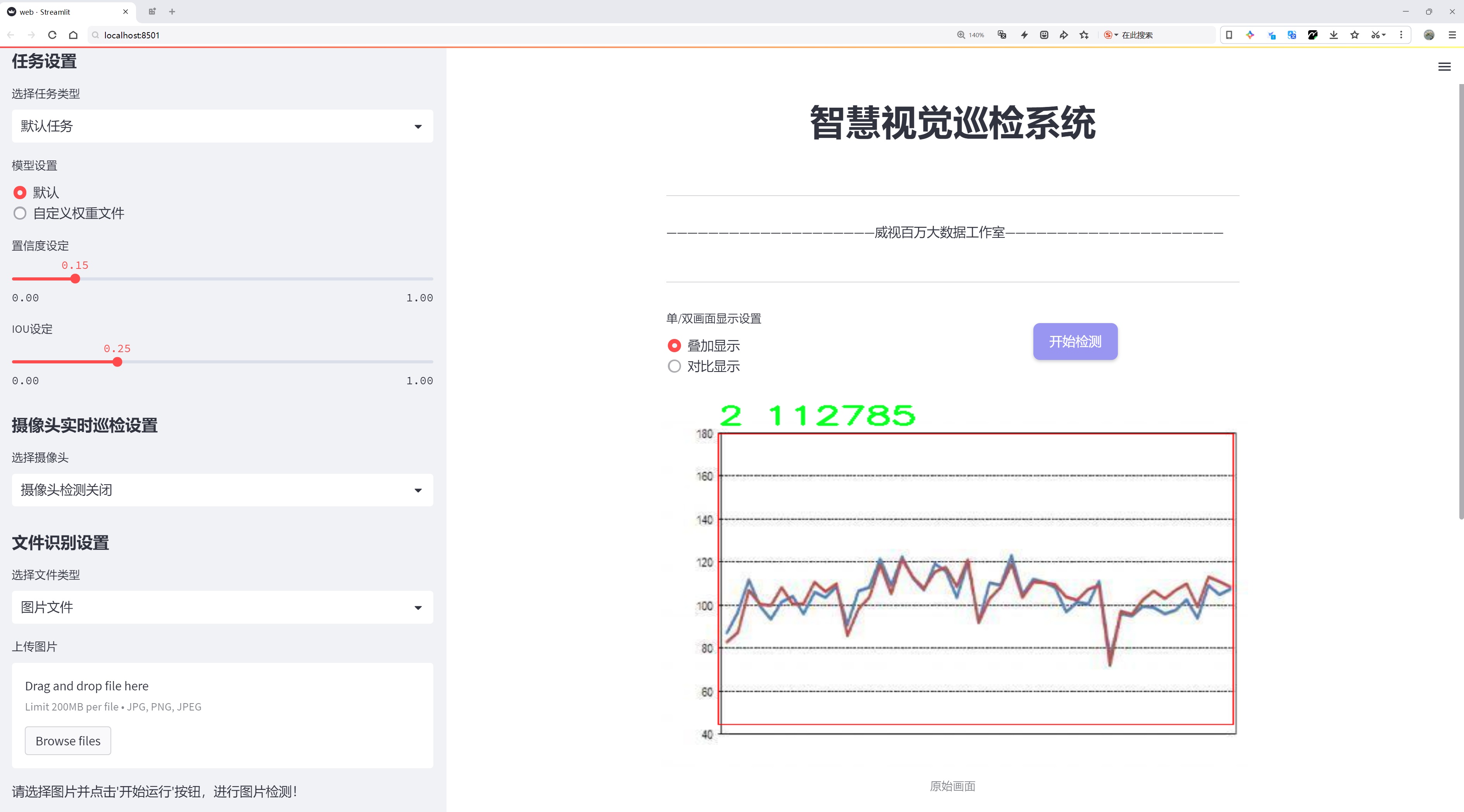The height and width of the screenshot is (812, 1464).
Task: Click the translate page icon
Action: click(1002, 35)
